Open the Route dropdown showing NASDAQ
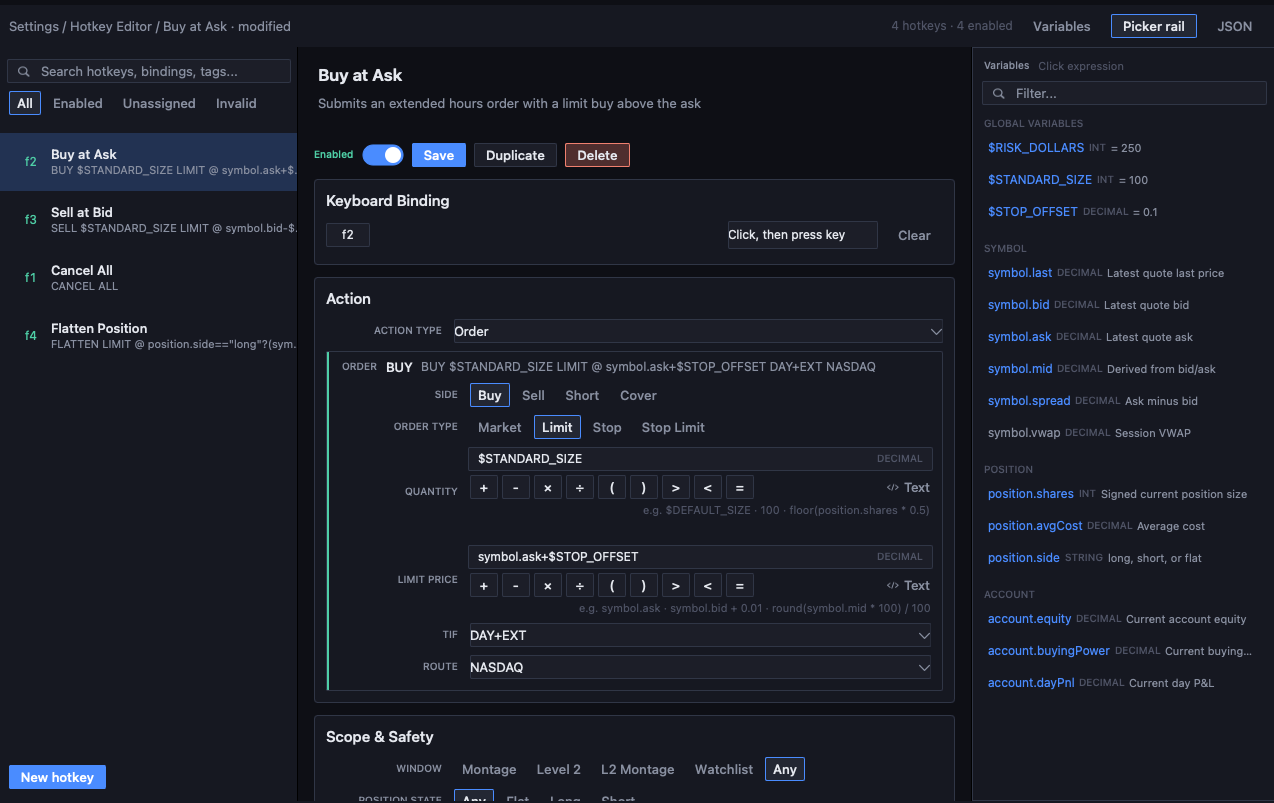The height and width of the screenshot is (803, 1274). coord(700,667)
